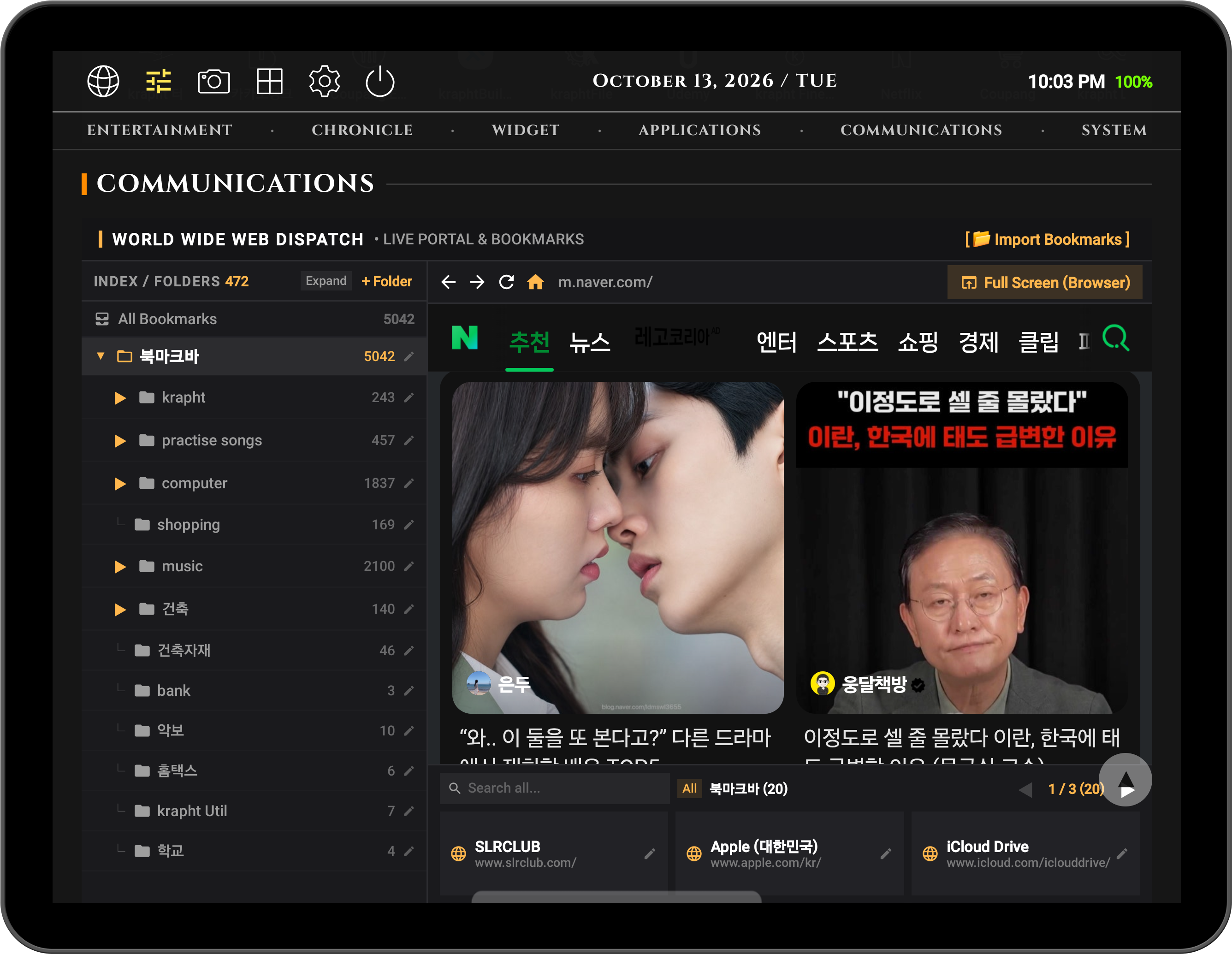Go forward with the browser forward arrow
The height and width of the screenshot is (954, 1232).
click(477, 282)
